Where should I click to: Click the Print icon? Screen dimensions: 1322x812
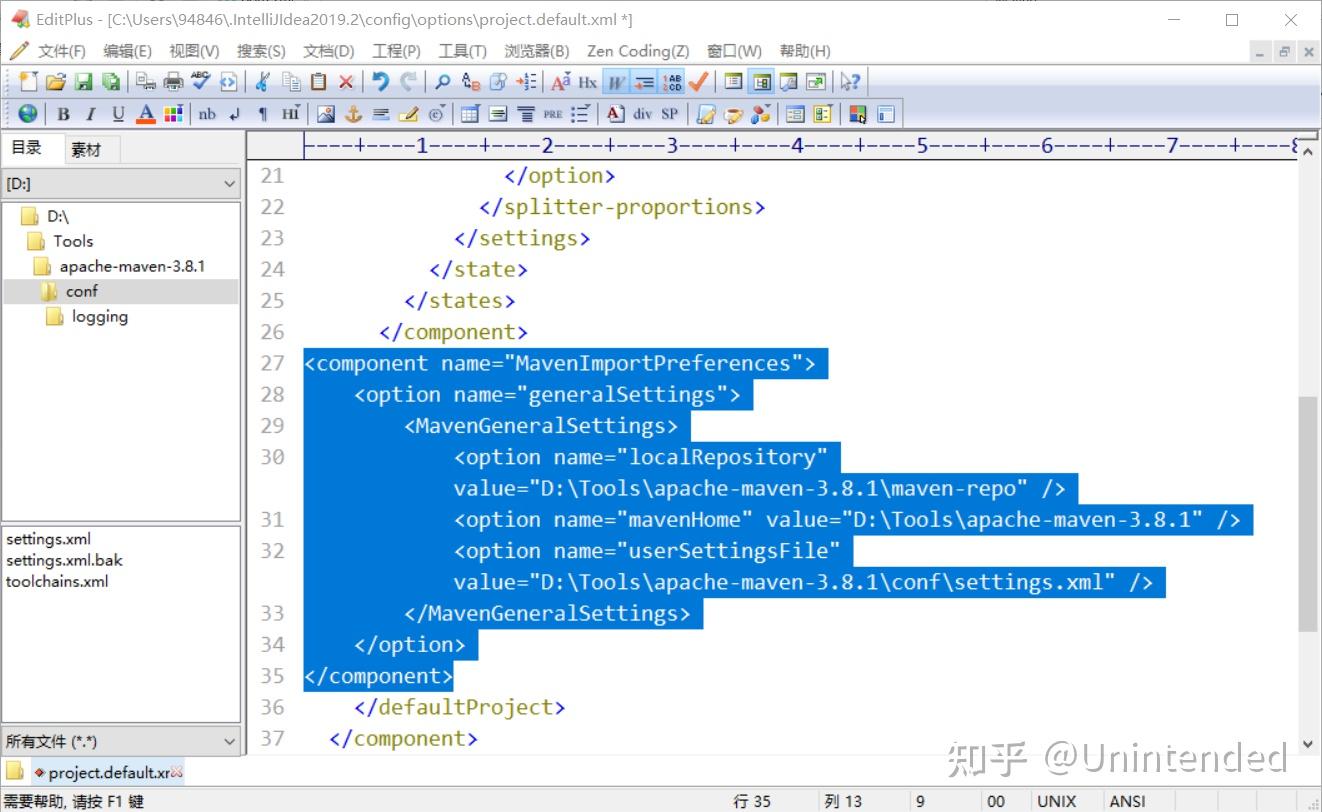click(173, 82)
